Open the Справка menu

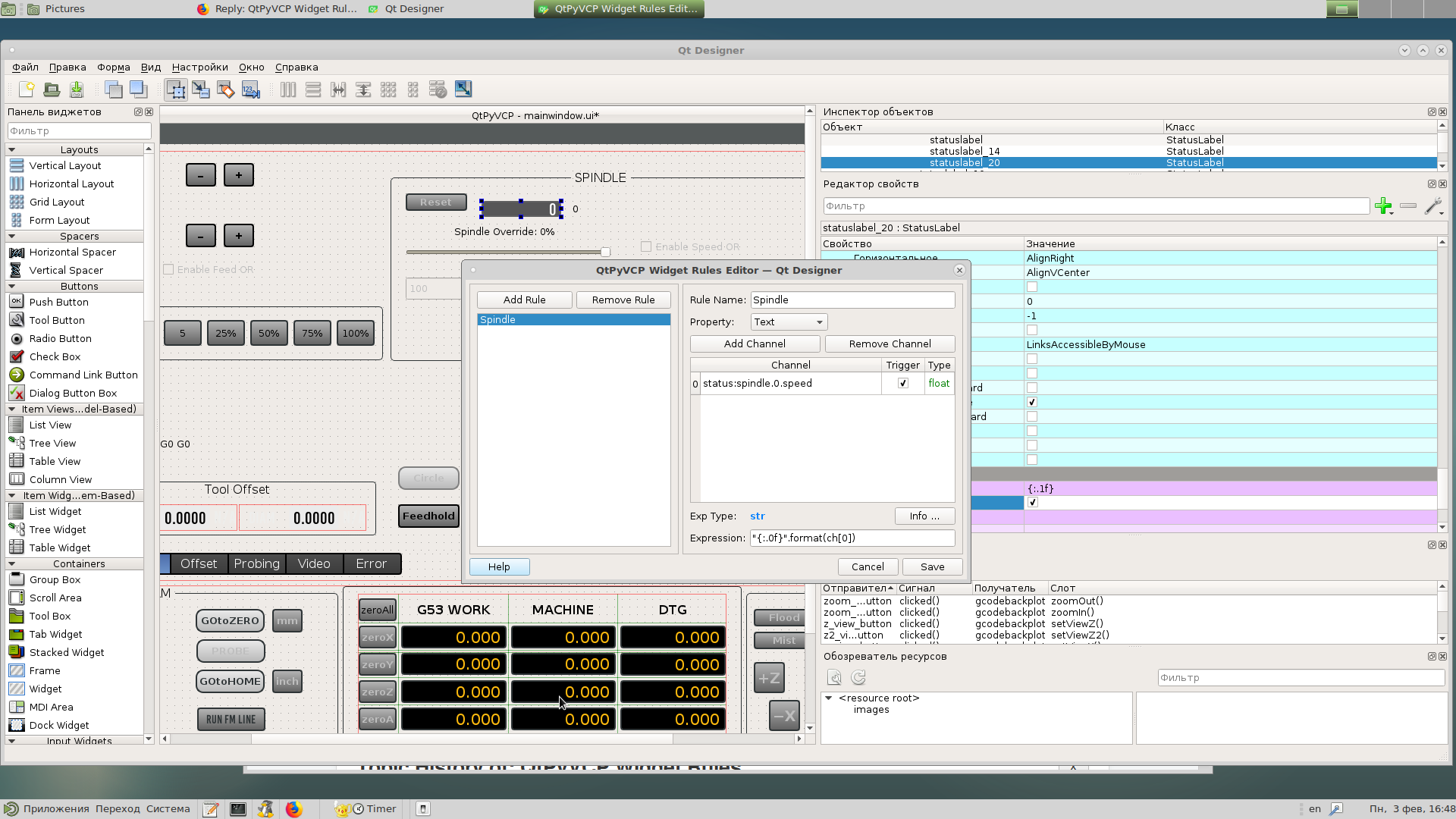[297, 67]
